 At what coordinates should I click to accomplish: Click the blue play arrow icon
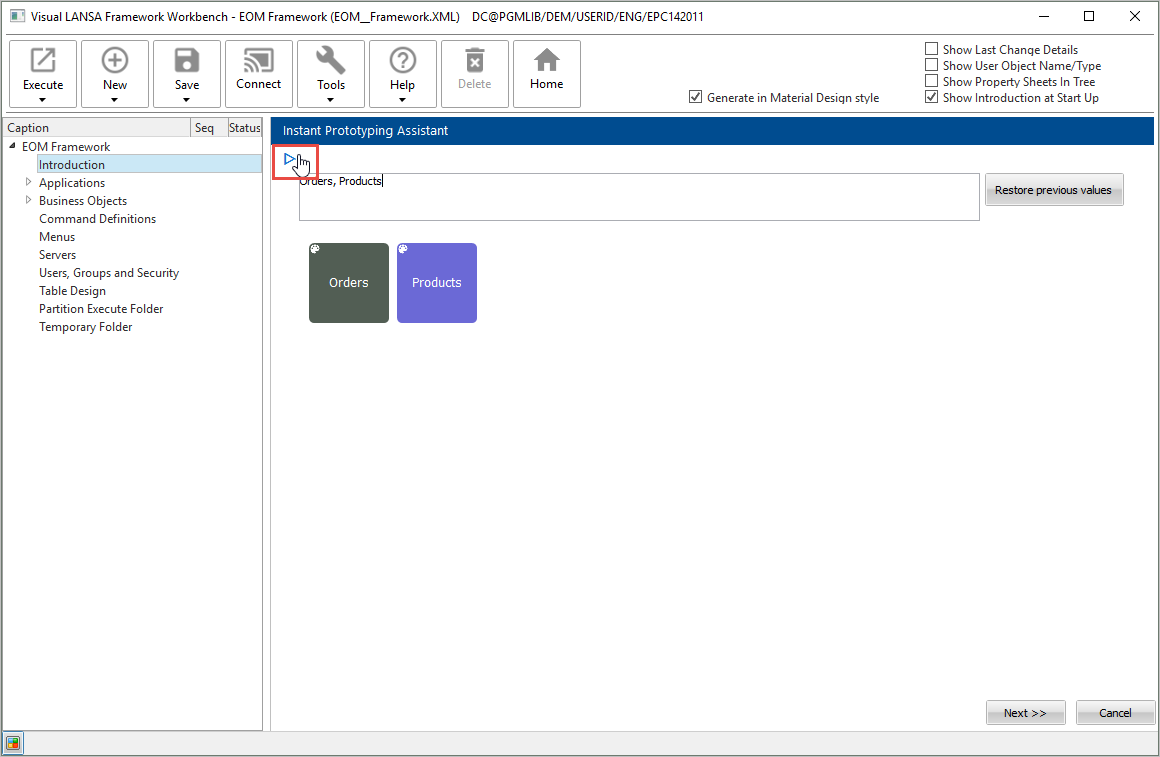(x=290, y=159)
